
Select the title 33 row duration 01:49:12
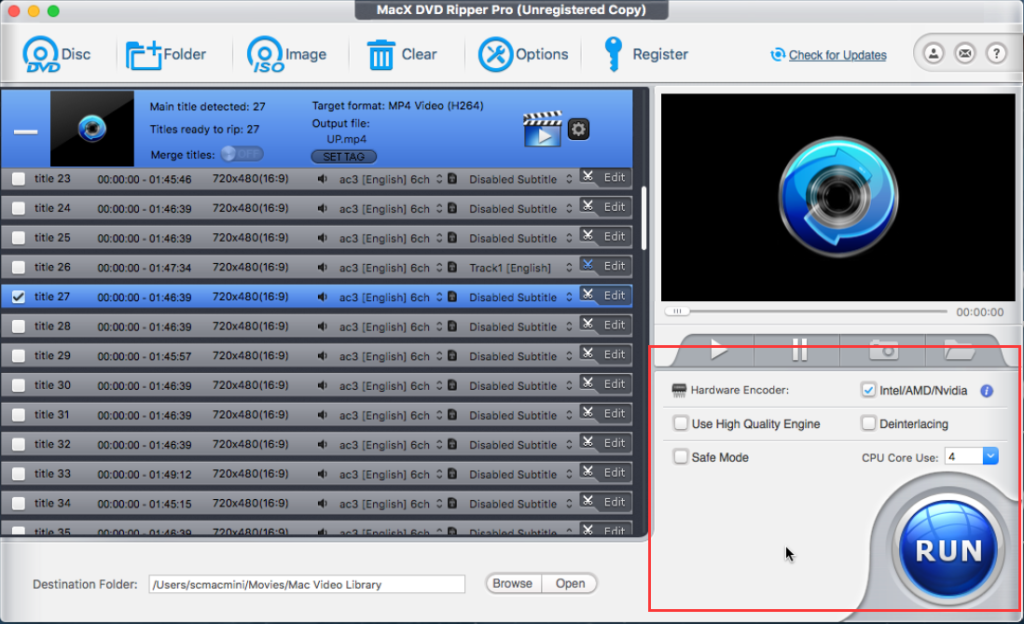144,475
